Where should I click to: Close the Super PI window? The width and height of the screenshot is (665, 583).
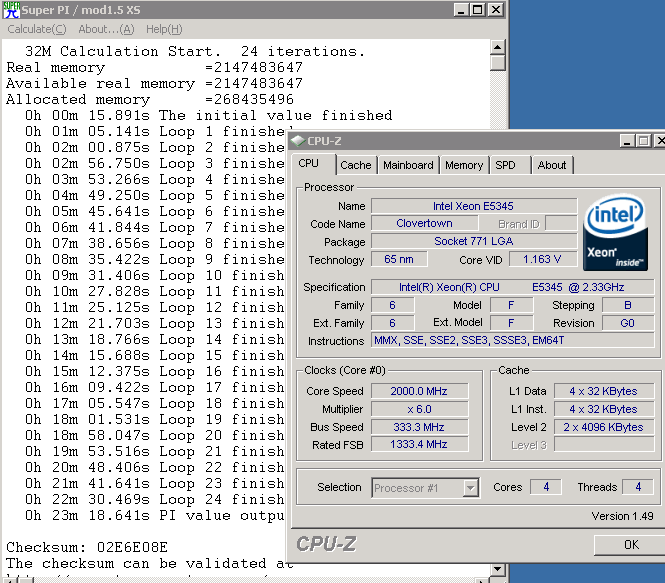495,9
